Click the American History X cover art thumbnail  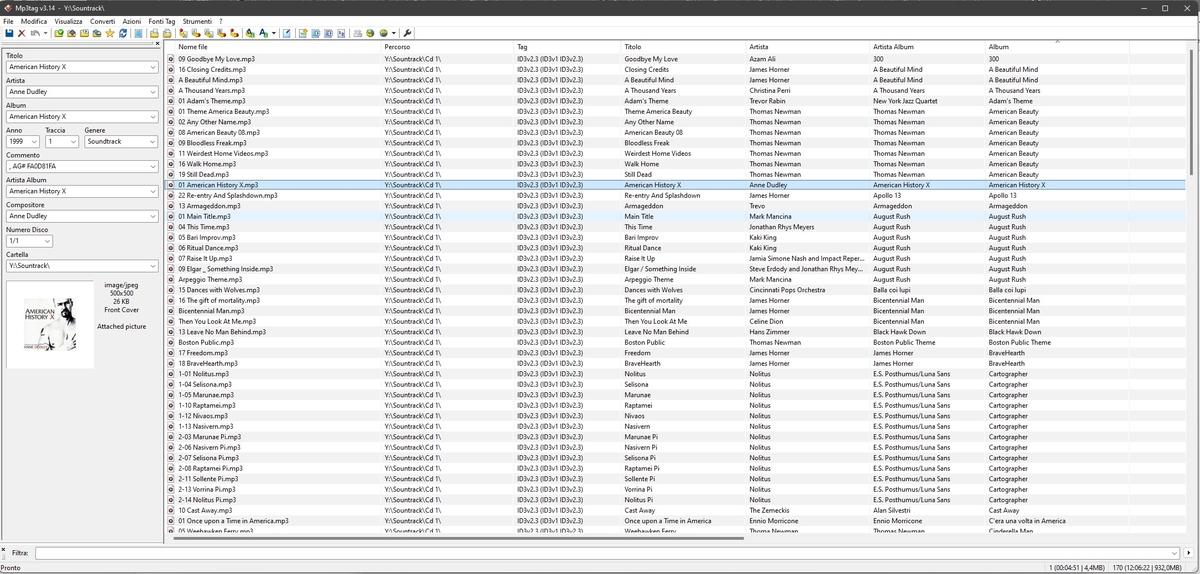pos(50,323)
